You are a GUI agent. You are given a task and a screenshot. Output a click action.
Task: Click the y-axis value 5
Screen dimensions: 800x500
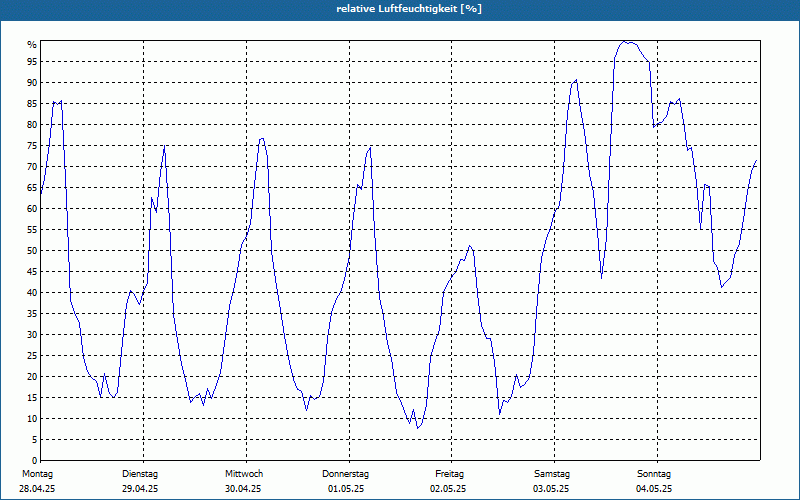[34, 440]
